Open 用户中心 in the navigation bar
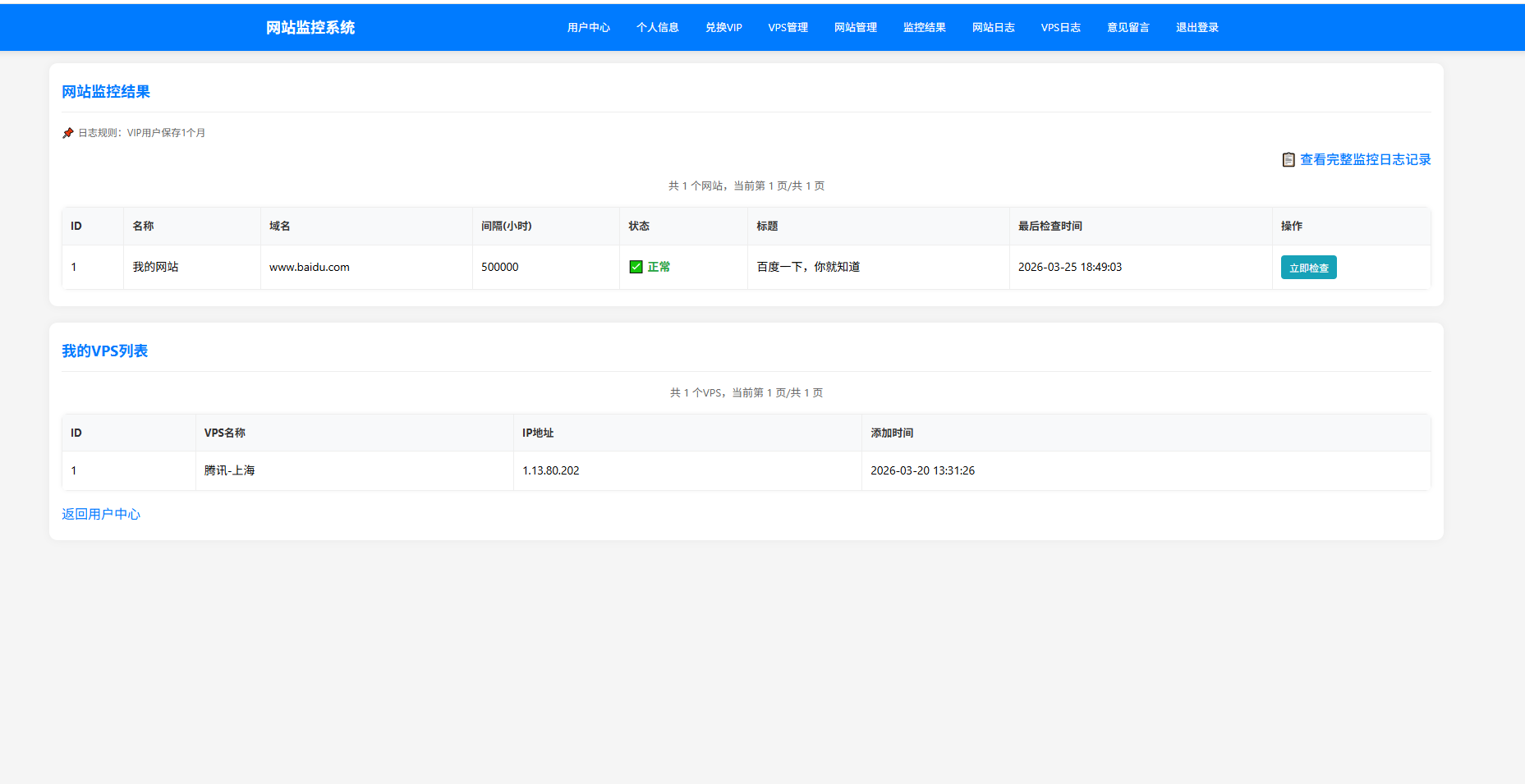Image resolution: width=1525 pixels, height=784 pixels. coord(588,28)
